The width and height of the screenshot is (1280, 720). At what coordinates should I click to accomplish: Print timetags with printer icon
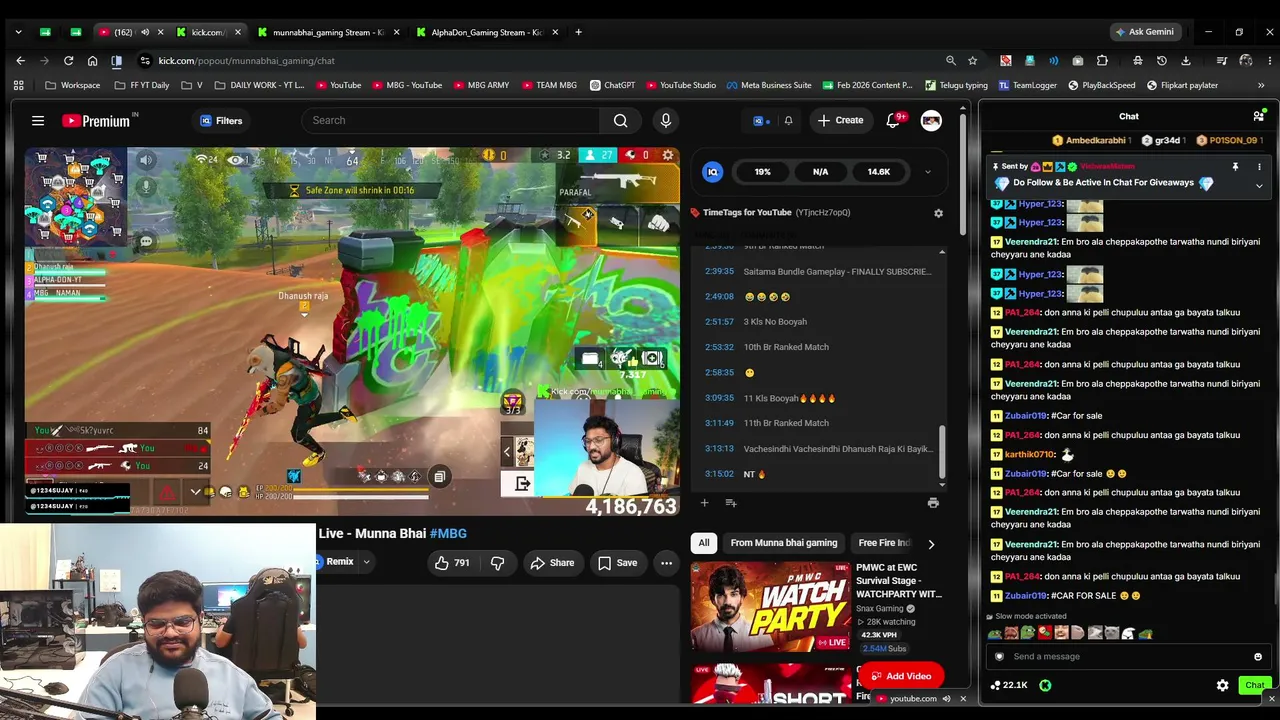coord(933,503)
